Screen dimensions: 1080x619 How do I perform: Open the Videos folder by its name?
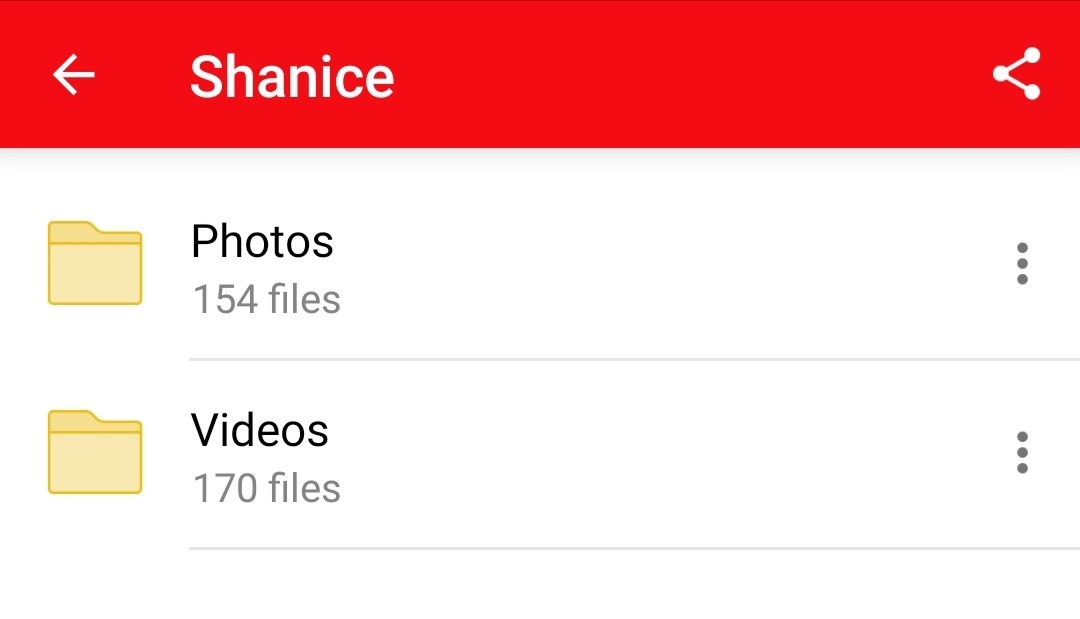[260, 430]
